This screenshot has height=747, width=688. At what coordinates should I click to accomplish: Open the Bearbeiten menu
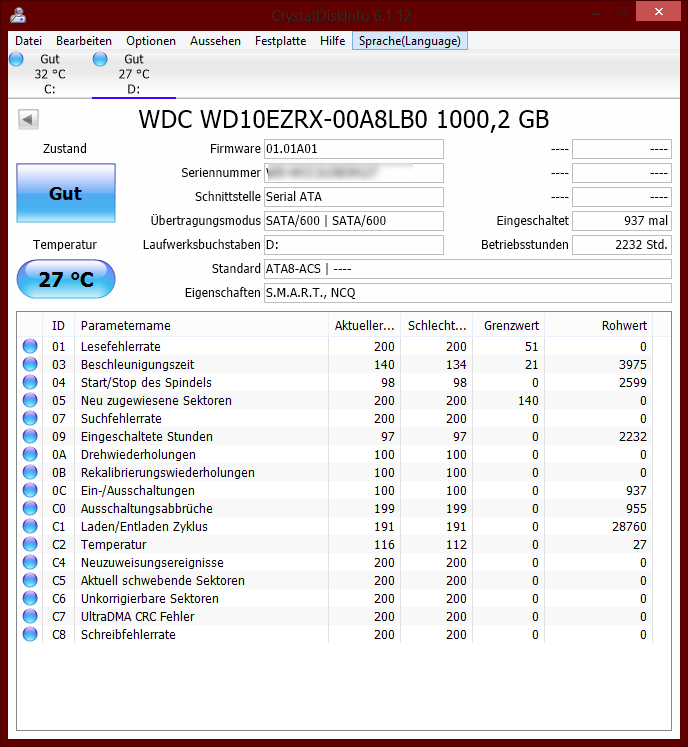coord(84,41)
